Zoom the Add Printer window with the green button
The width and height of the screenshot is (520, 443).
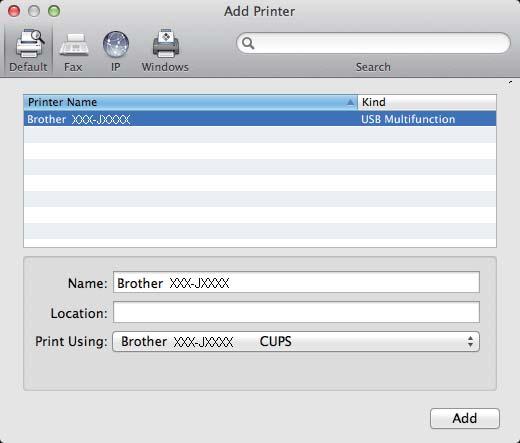click(54, 11)
